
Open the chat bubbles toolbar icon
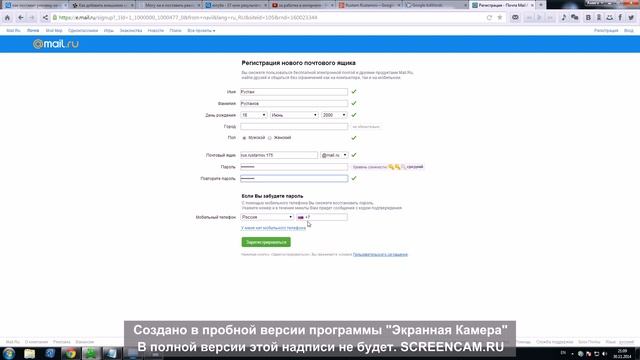click(575, 18)
